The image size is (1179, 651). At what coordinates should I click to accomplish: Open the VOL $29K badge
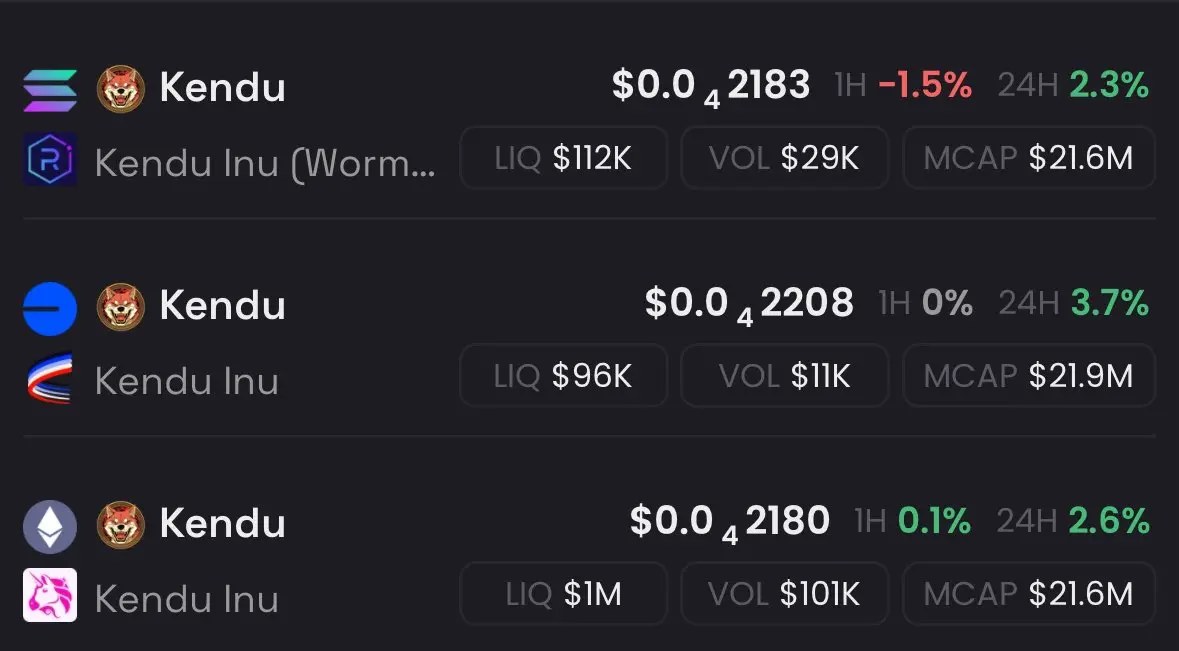(x=784, y=158)
